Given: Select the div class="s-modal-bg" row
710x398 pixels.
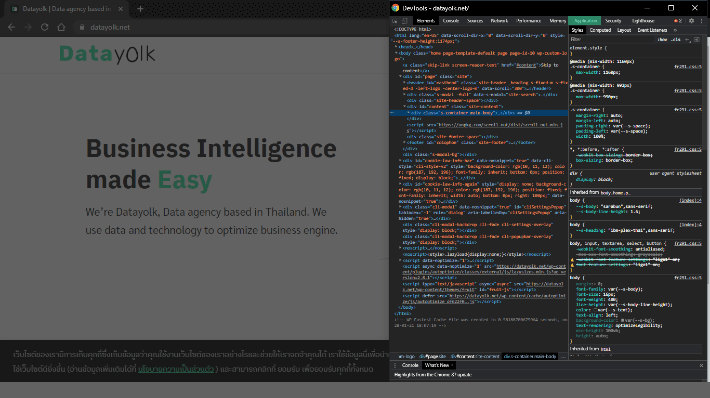Looking at the screenshot, I should (439, 154).
